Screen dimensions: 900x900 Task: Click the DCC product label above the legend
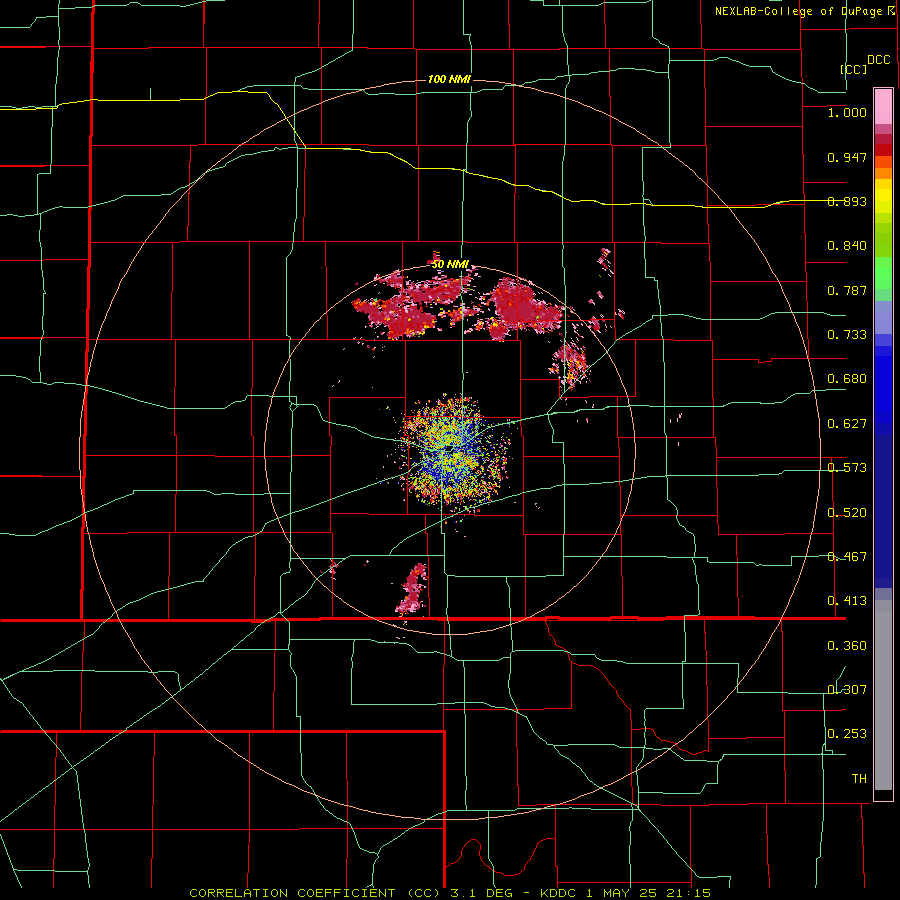tap(878, 60)
